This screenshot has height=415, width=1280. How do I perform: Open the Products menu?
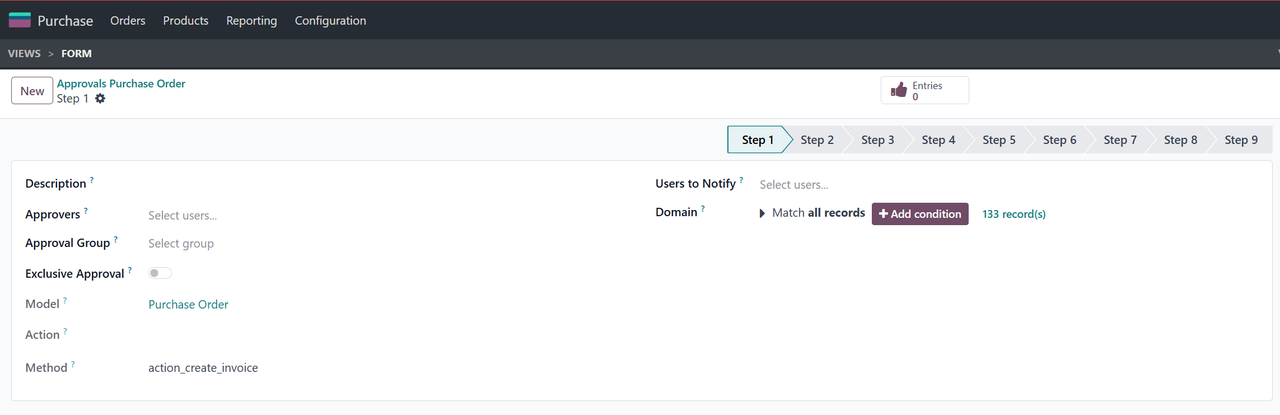coord(186,20)
